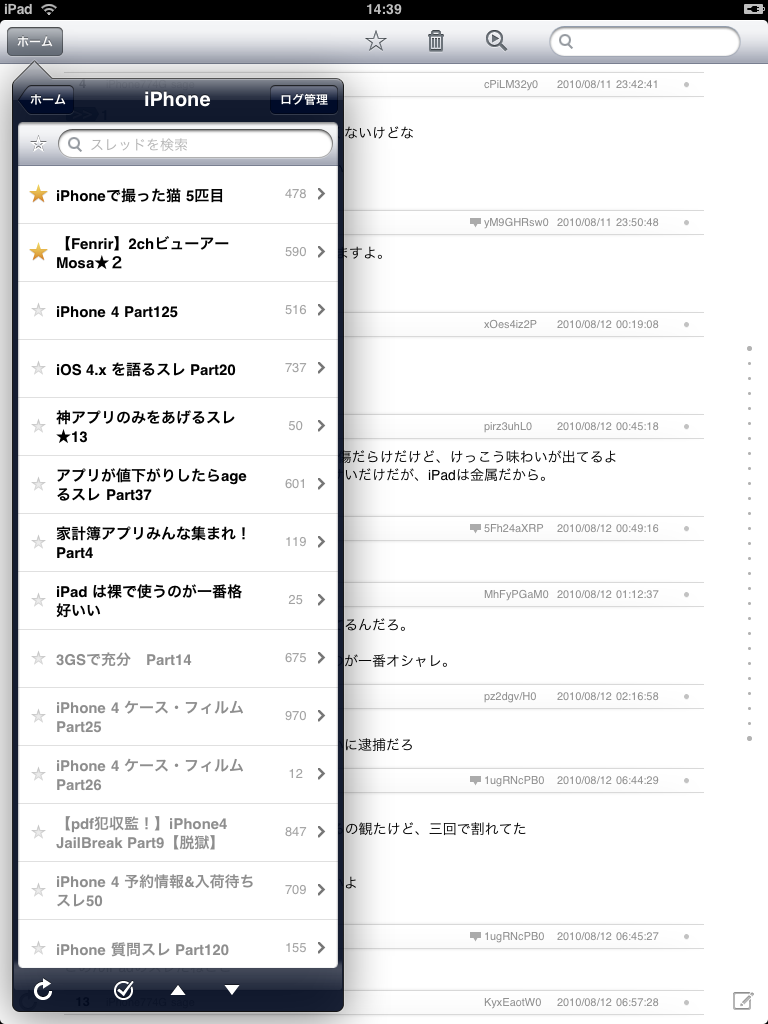This screenshot has width=768, height=1024.
Task: Tap the 14:39 clock in the status bar
Action: [x=384, y=9]
